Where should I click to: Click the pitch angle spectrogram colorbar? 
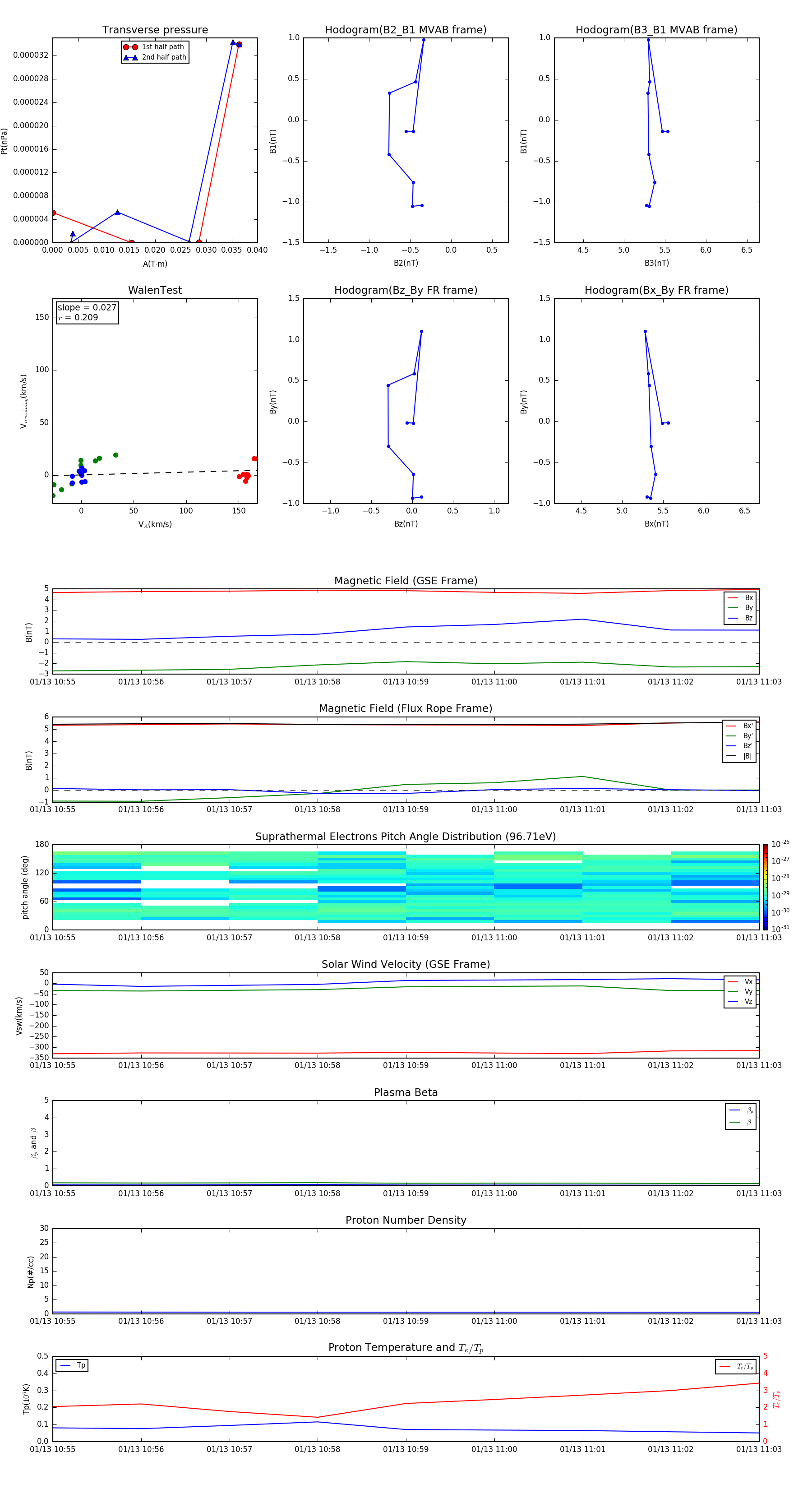pos(765,887)
